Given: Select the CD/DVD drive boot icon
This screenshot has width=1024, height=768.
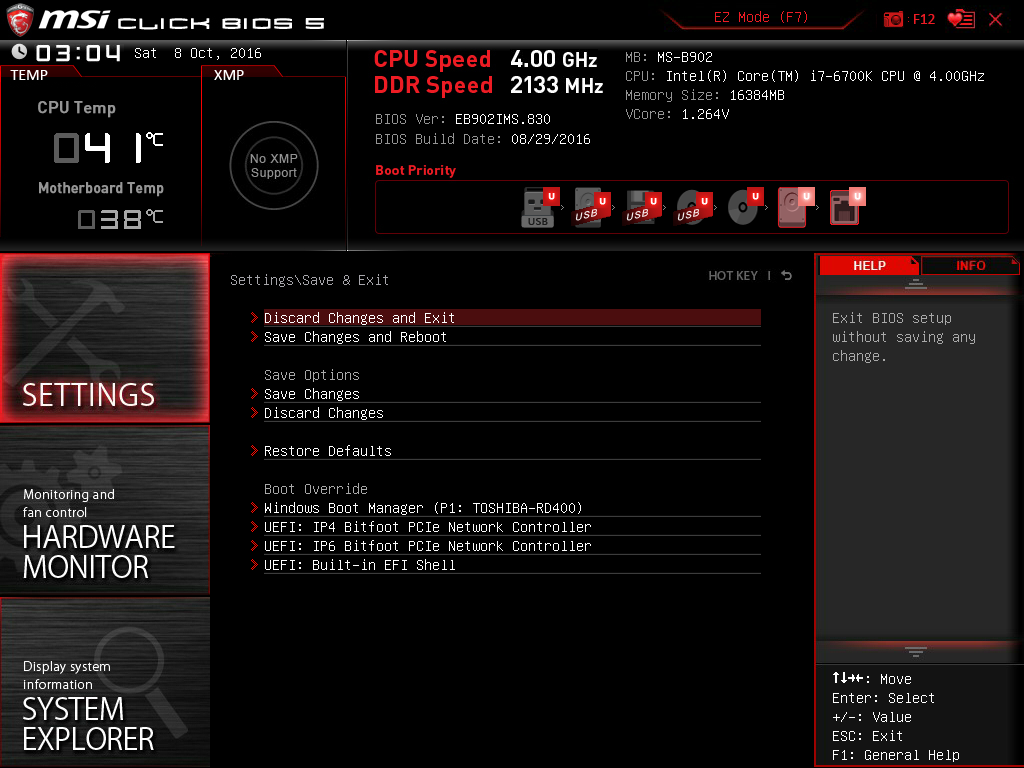Looking at the screenshot, I should pyautogui.click(x=745, y=207).
